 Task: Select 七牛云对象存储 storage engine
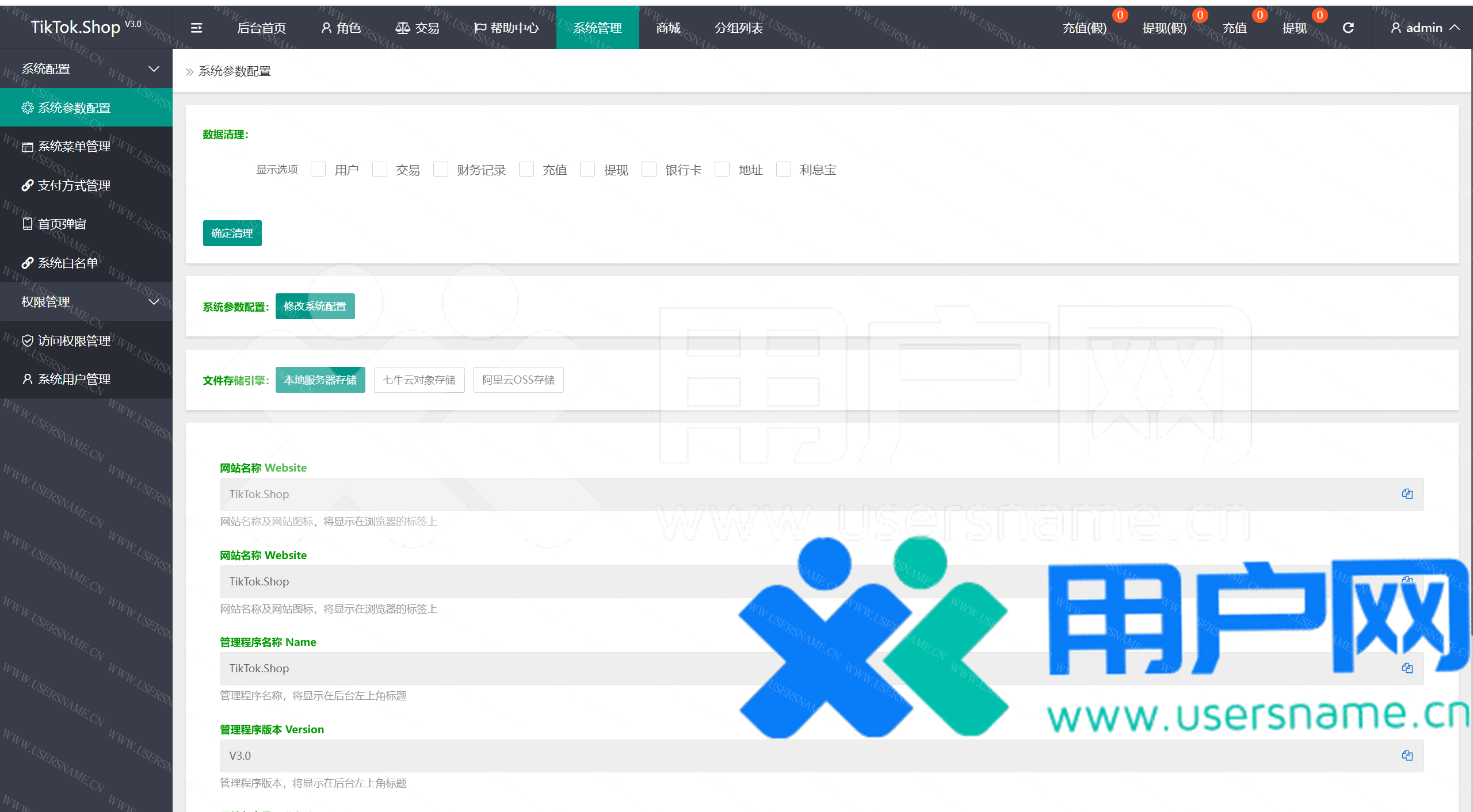click(419, 380)
